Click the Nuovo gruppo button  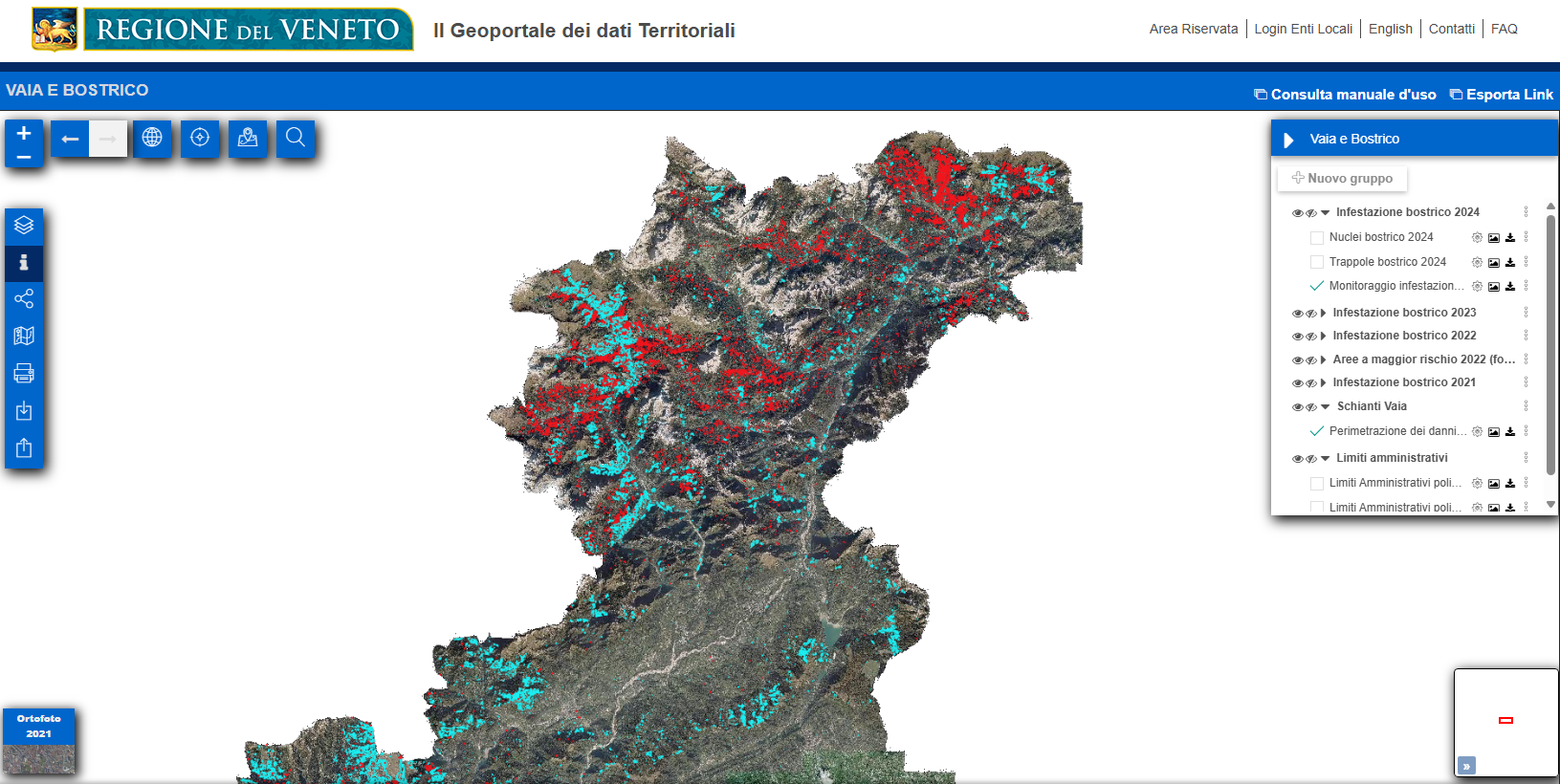[x=1342, y=178]
